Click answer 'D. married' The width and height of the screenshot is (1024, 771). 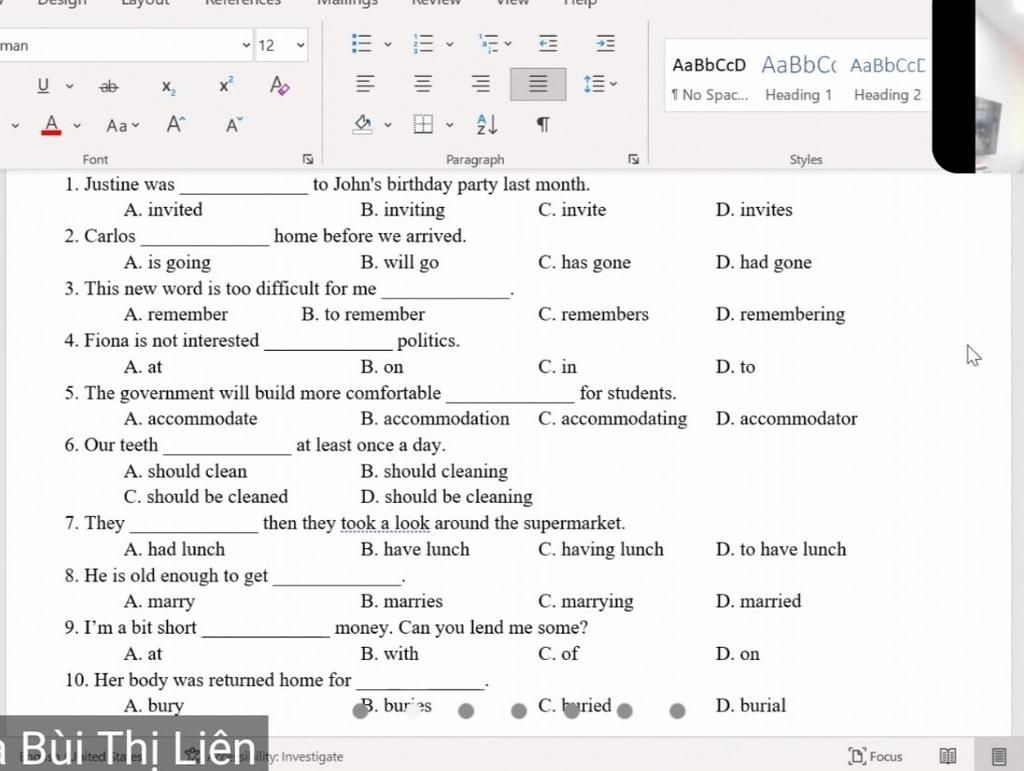click(x=758, y=601)
